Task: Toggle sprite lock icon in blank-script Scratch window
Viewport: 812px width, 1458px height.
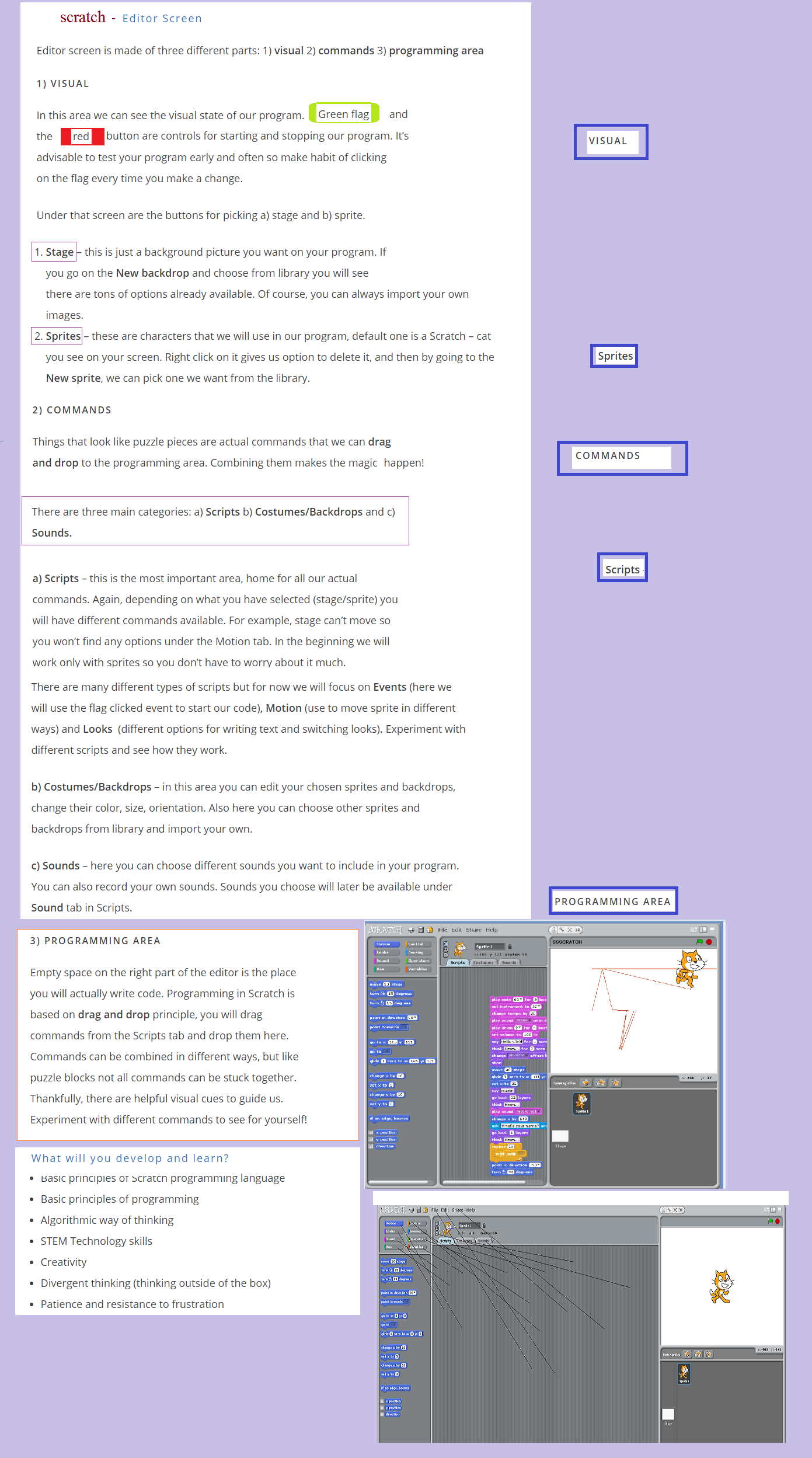Action: (x=484, y=1226)
